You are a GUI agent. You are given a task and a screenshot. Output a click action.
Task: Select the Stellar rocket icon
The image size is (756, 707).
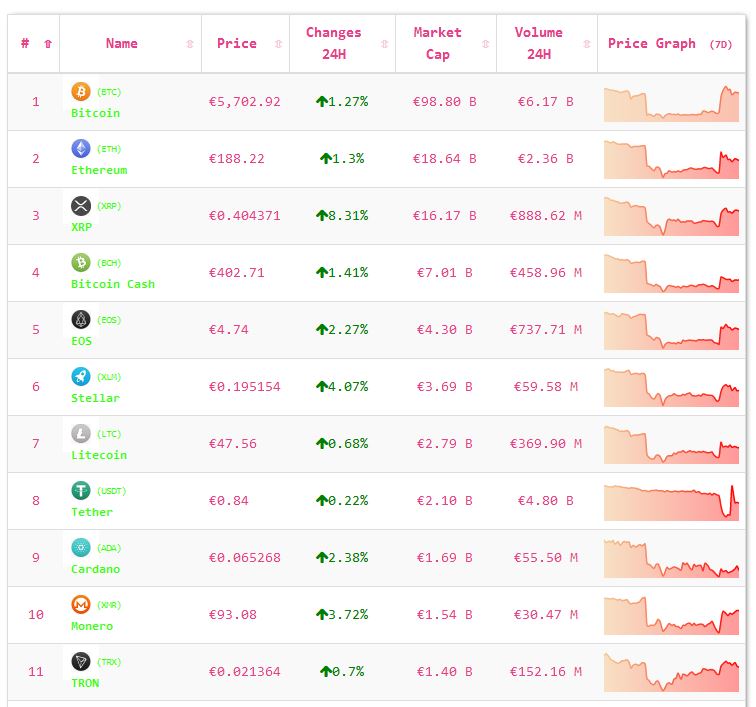tap(80, 377)
